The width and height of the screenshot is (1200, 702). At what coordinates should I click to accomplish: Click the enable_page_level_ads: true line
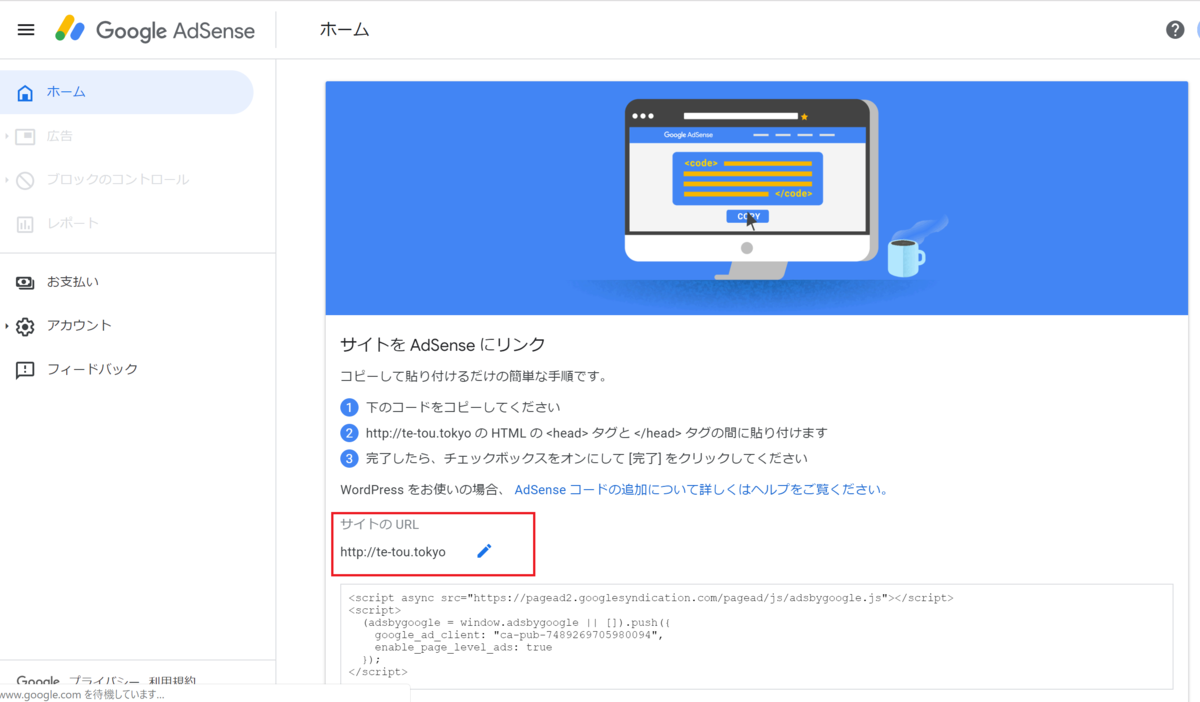click(463, 647)
